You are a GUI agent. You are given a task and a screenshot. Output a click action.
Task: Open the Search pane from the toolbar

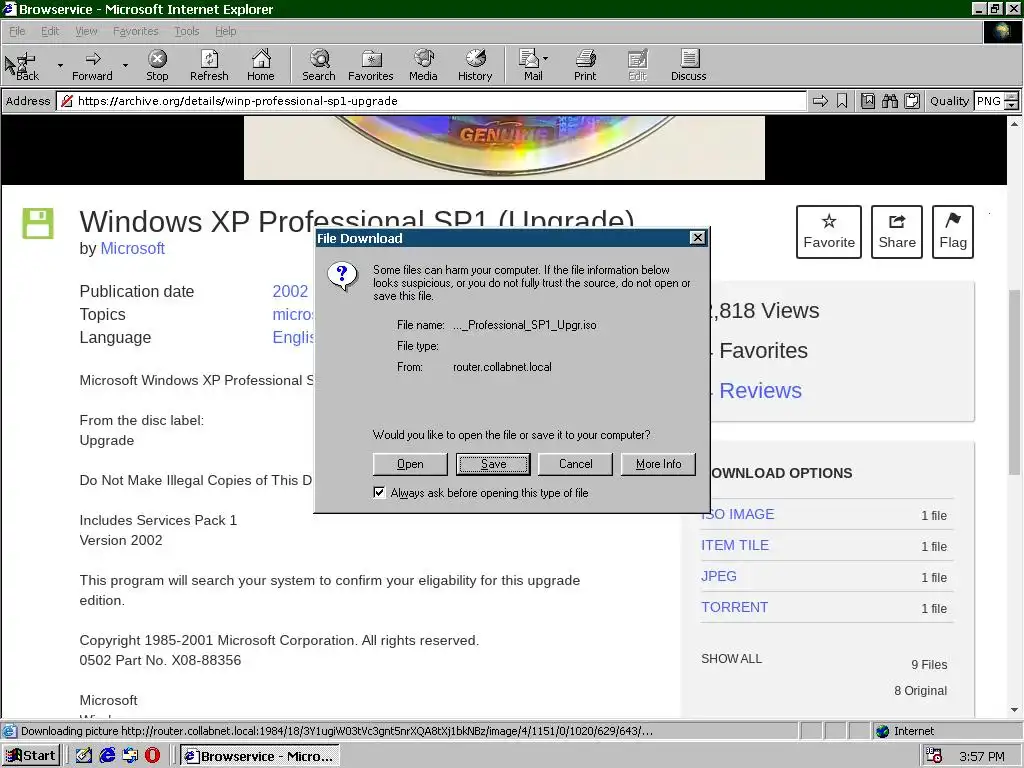point(319,66)
